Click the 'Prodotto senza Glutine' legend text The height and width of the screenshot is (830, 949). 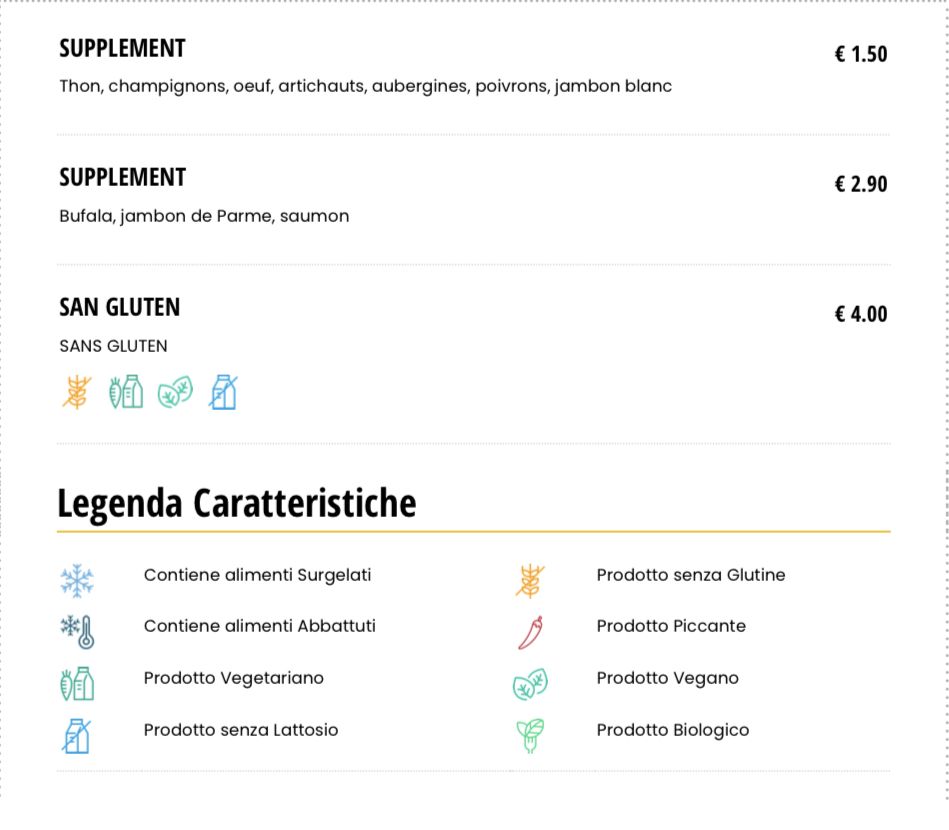(691, 575)
